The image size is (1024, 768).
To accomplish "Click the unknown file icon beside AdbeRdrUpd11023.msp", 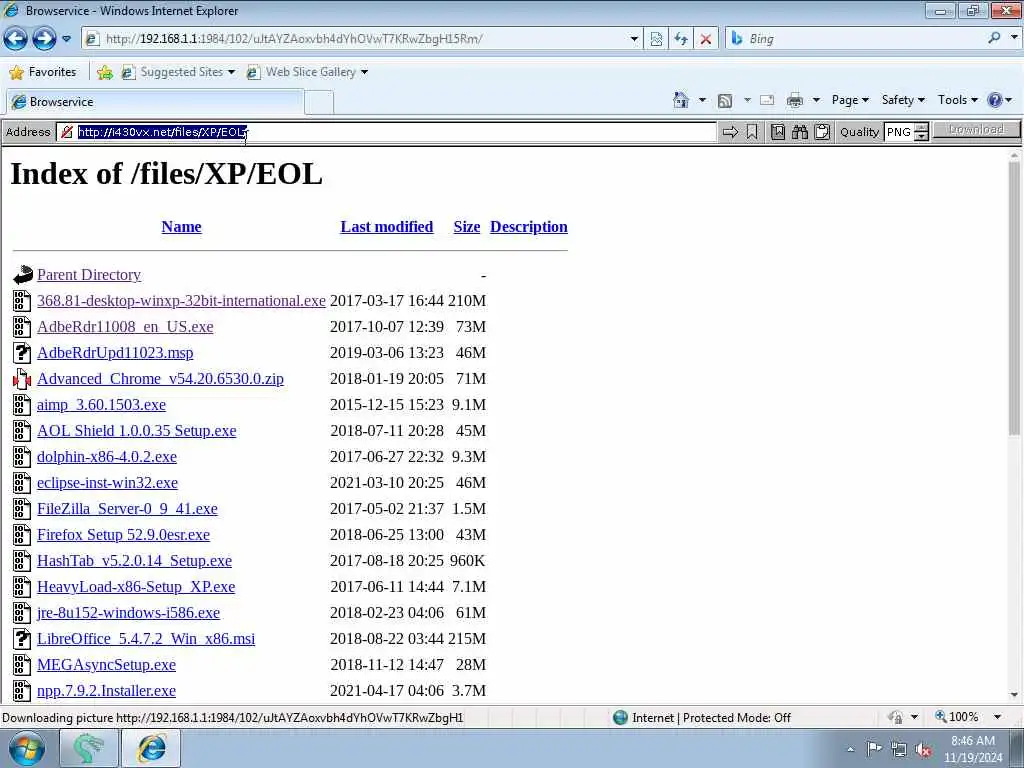I will (x=22, y=353).
